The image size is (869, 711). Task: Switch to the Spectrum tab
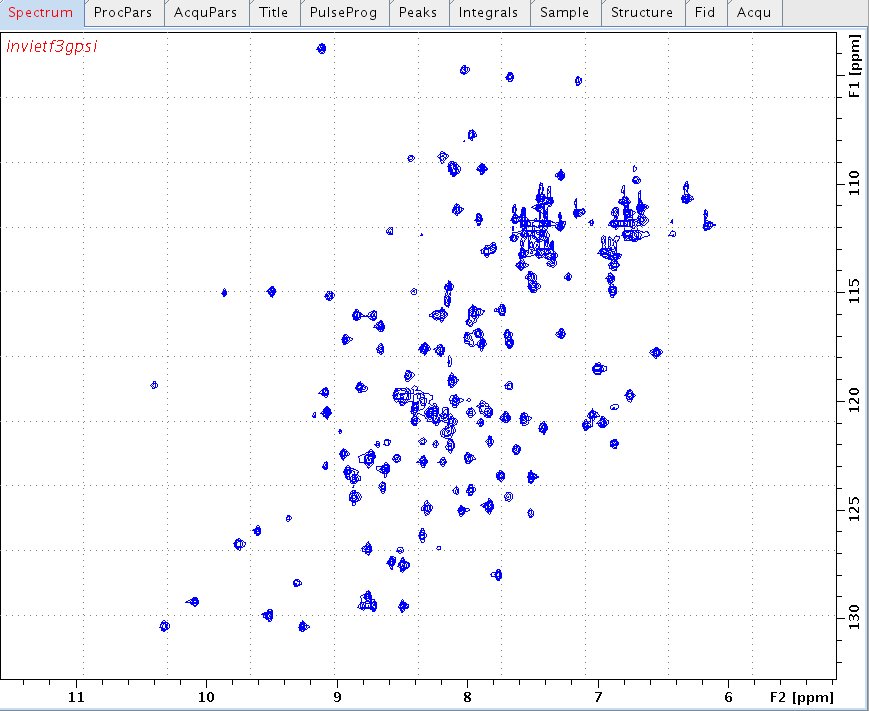click(42, 13)
